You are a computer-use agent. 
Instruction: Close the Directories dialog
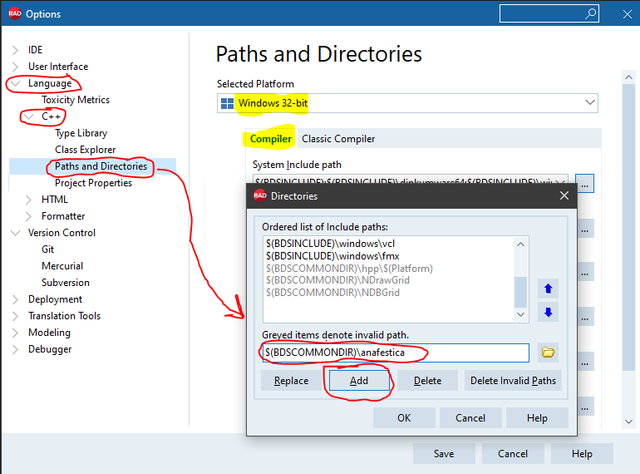[564, 196]
